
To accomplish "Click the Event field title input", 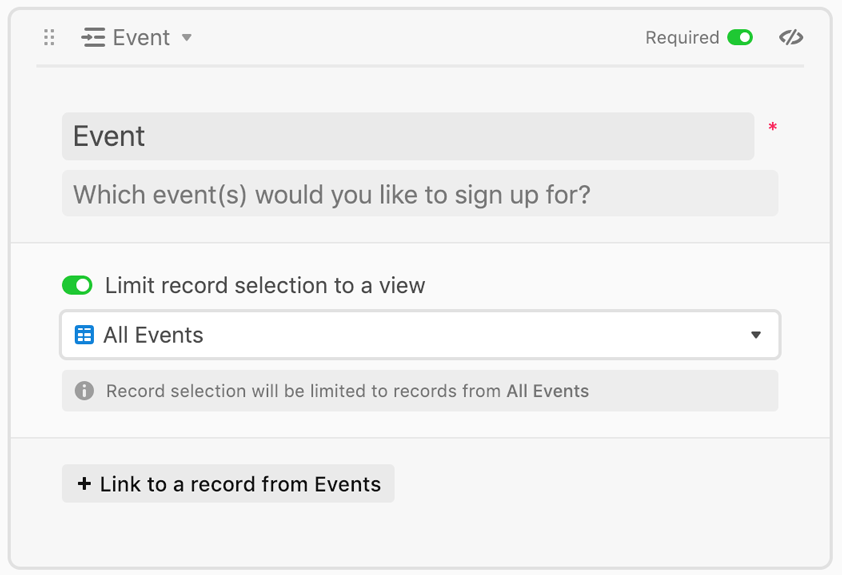I will [x=408, y=136].
